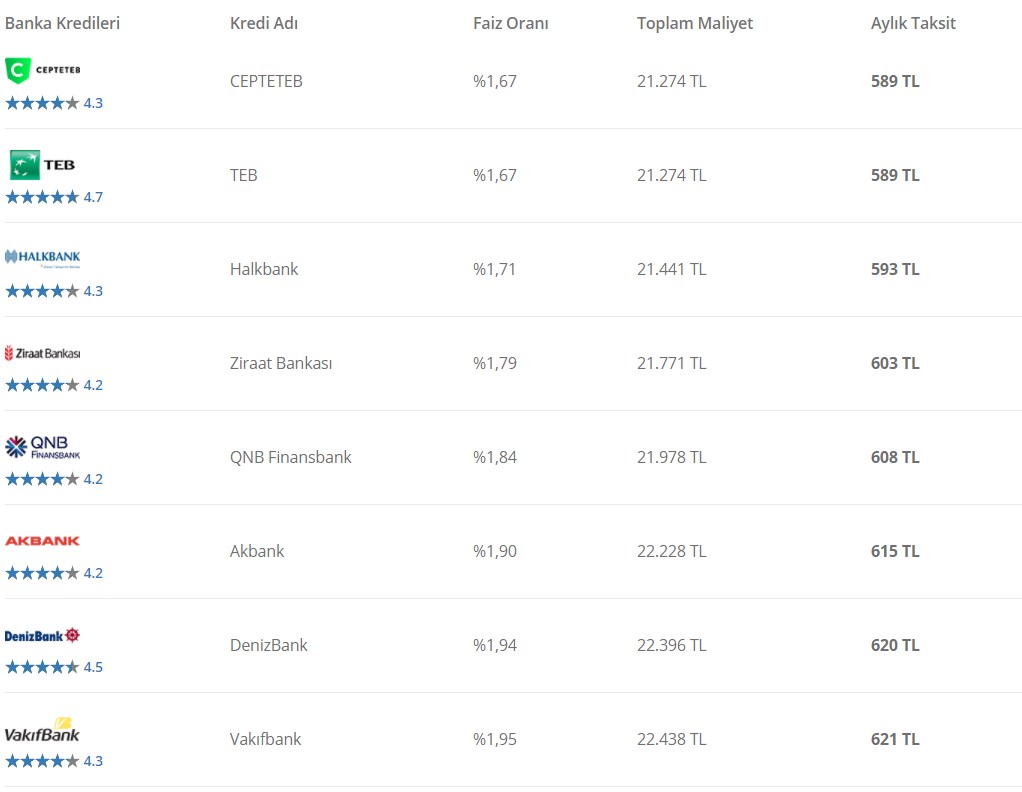Viewport: 1022px width, 792px height.
Task: Open the Halkbank credit name link
Action: (264, 269)
